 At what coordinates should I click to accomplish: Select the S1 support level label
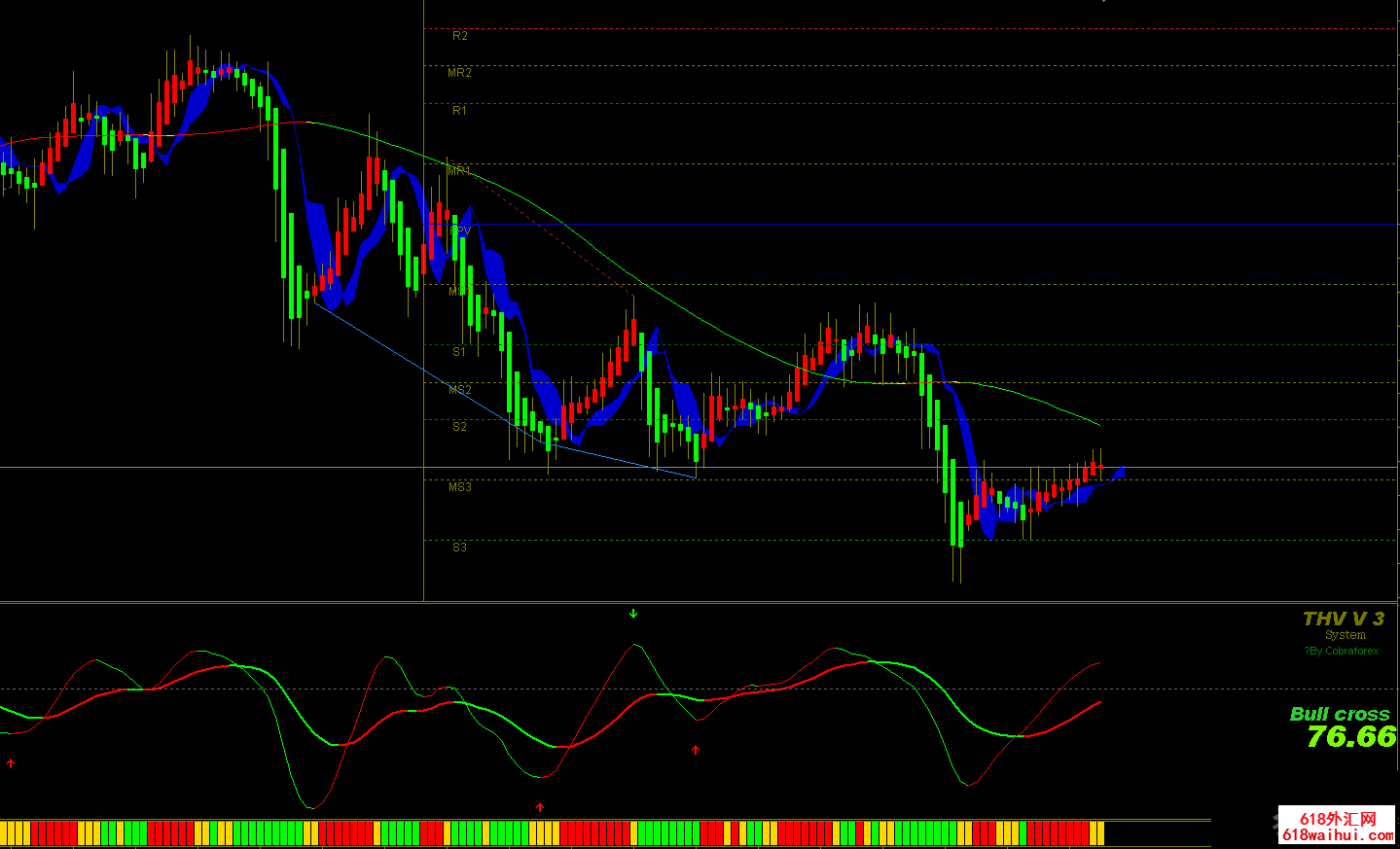pos(459,352)
